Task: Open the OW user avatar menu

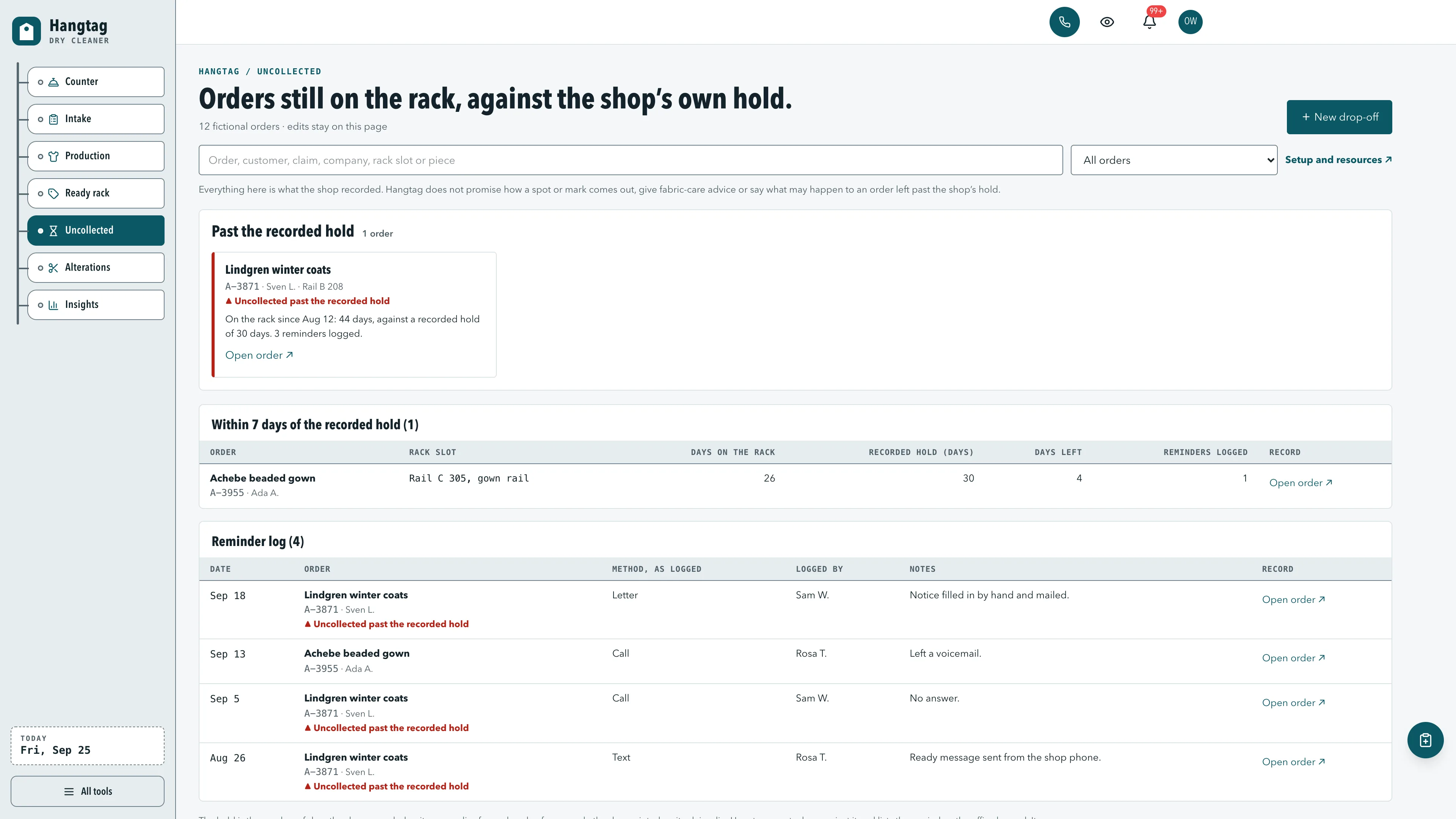Action: tap(1190, 22)
